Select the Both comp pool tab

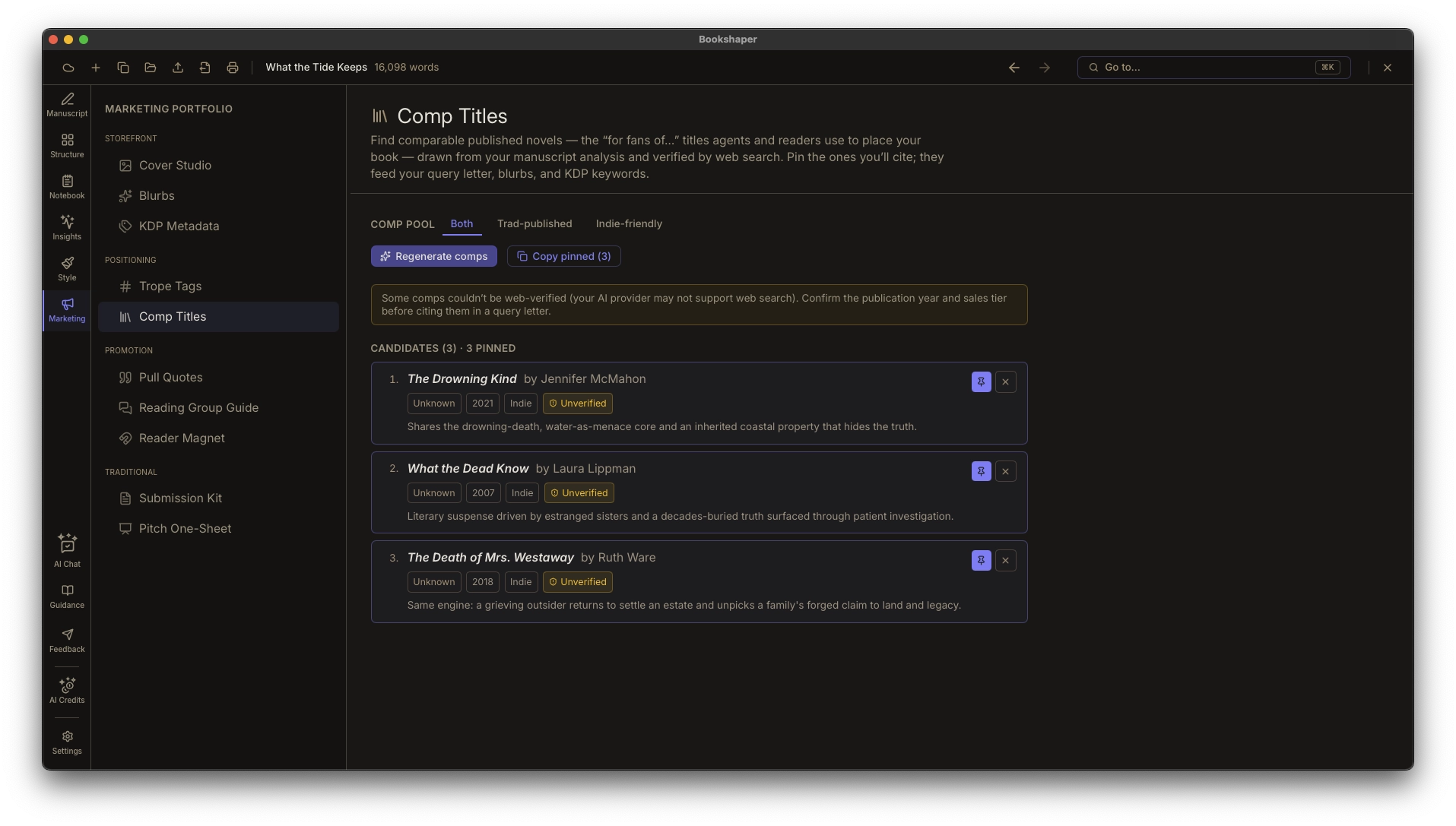[x=462, y=224]
